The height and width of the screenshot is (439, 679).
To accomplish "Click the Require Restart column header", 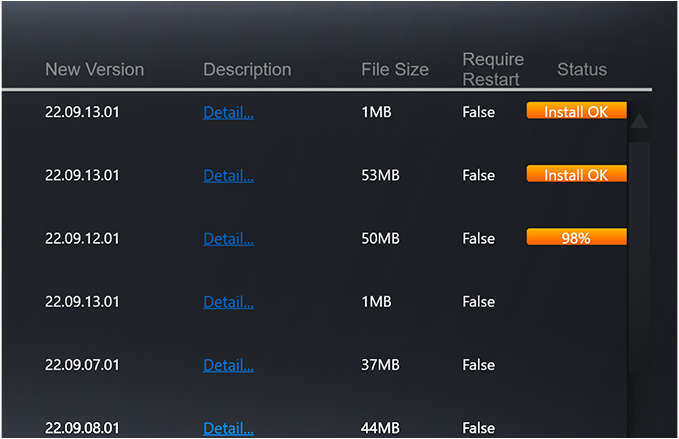I will pos(493,70).
